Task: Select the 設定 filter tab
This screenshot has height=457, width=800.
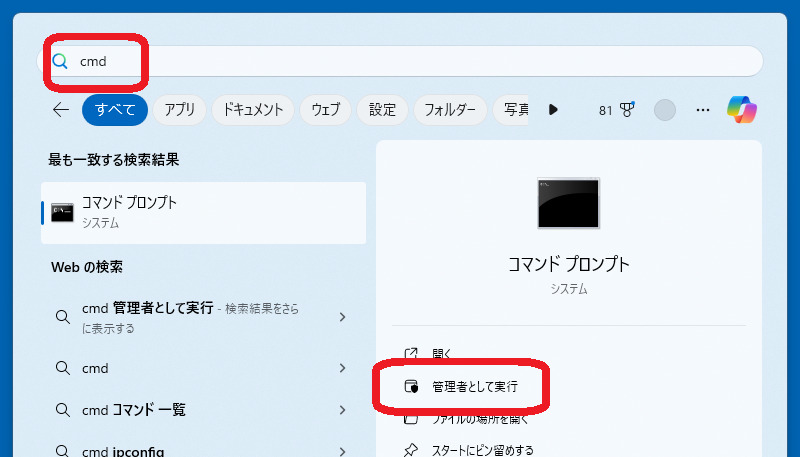Action: [382, 110]
